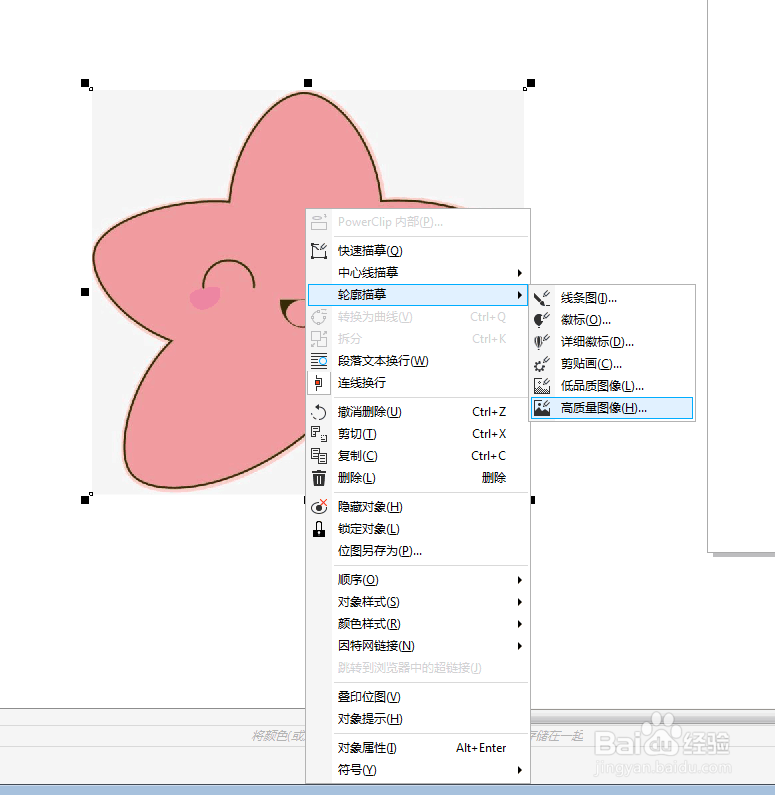775x795 pixels.
Task: Click the hide object eye icon
Action: pyautogui.click(x=319, y=507)
